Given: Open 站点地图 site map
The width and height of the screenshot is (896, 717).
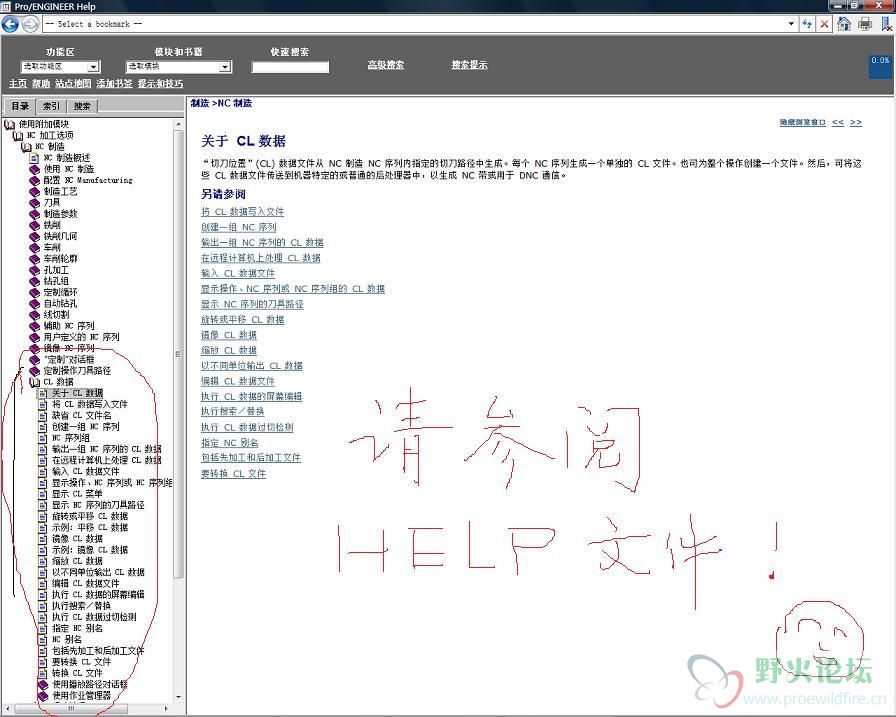Looking at the screenshot, I should pos(73,83).
